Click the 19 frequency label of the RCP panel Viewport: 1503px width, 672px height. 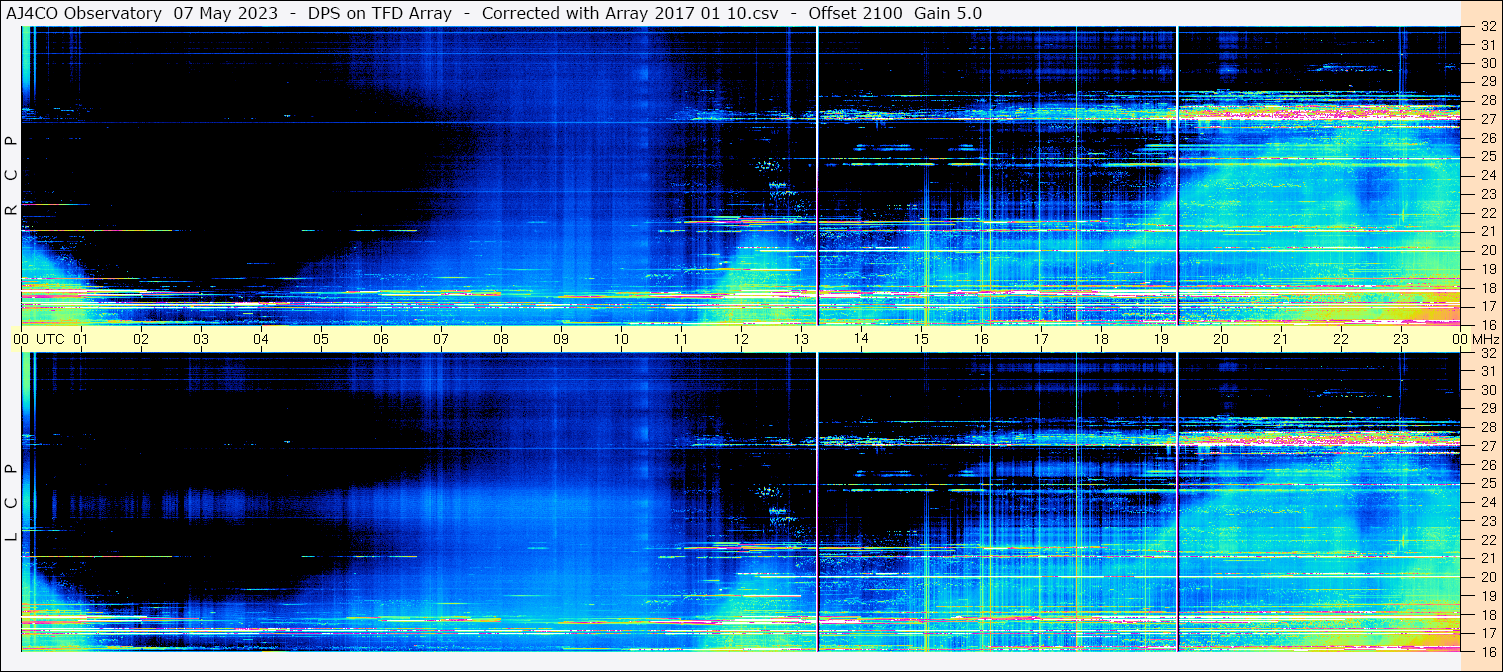pyautogui.click(x=1487, y=269)
